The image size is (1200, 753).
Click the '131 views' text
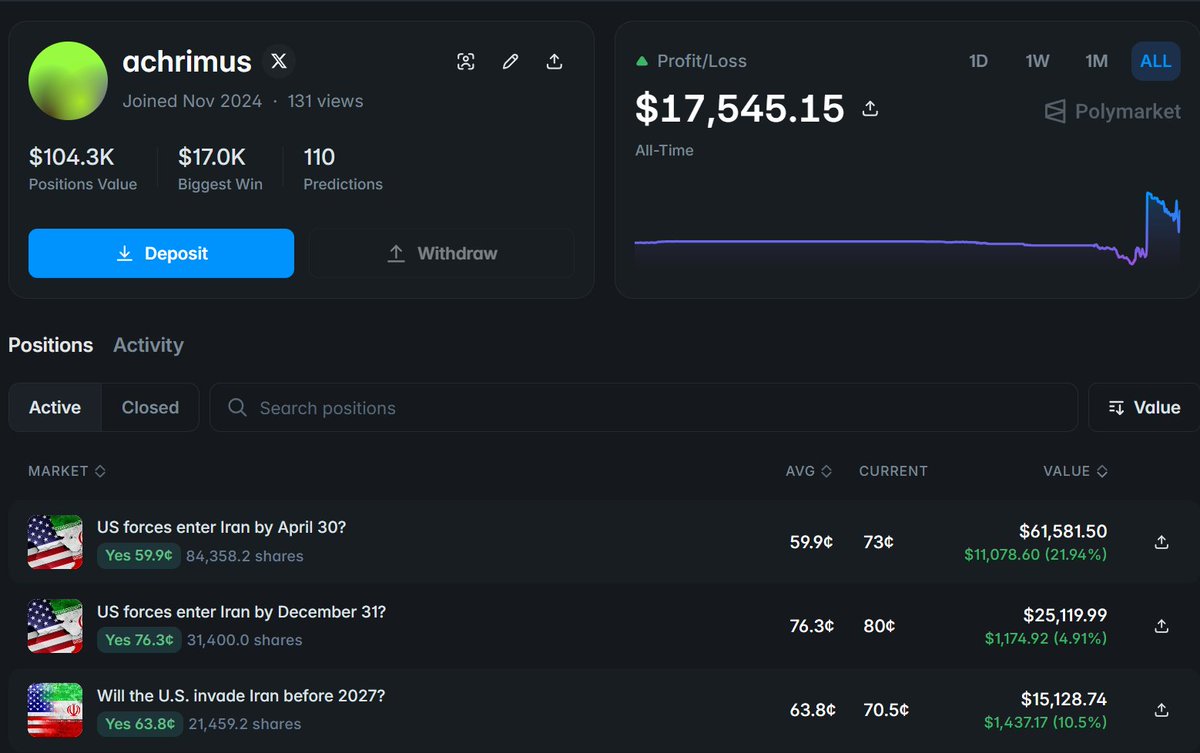325,101
